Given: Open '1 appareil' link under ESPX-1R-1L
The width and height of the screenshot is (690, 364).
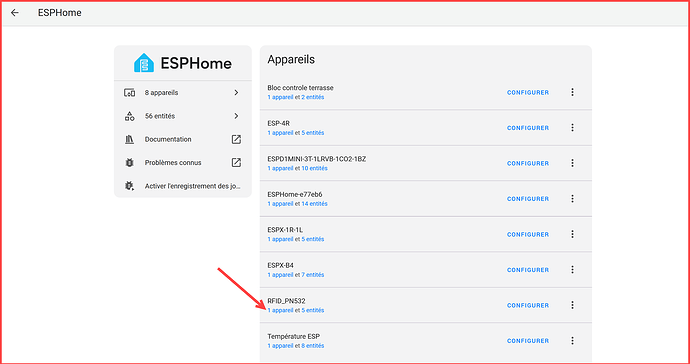Looking at the screenshot, I should click(x=280, y=239).
